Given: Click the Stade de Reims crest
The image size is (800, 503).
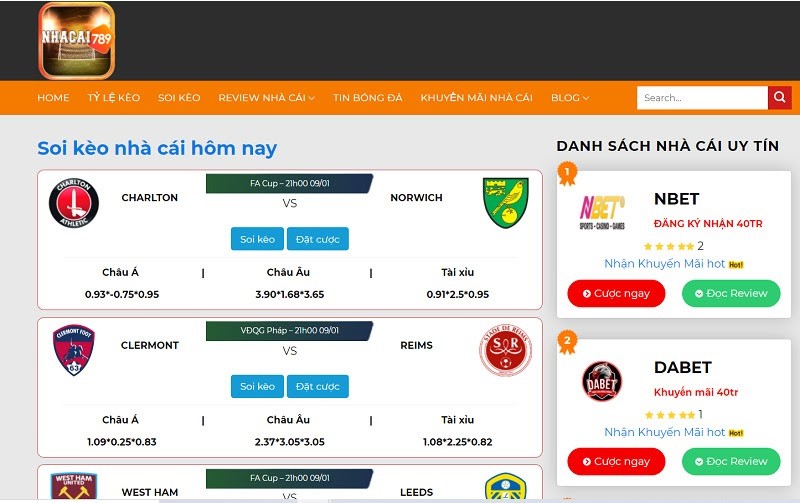Looking at the screenshot, I should pyautogui.click(x=505, y=350).
